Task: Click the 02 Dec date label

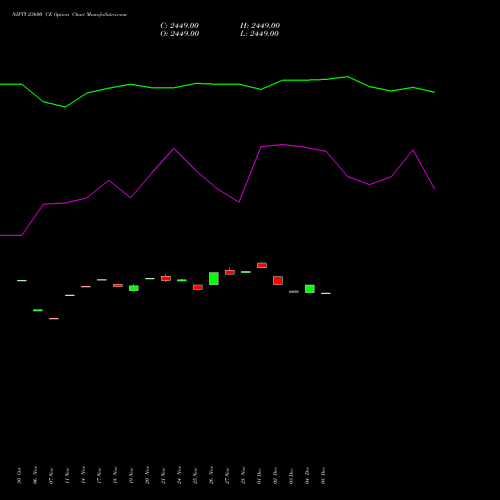Action: coord(275,476)
